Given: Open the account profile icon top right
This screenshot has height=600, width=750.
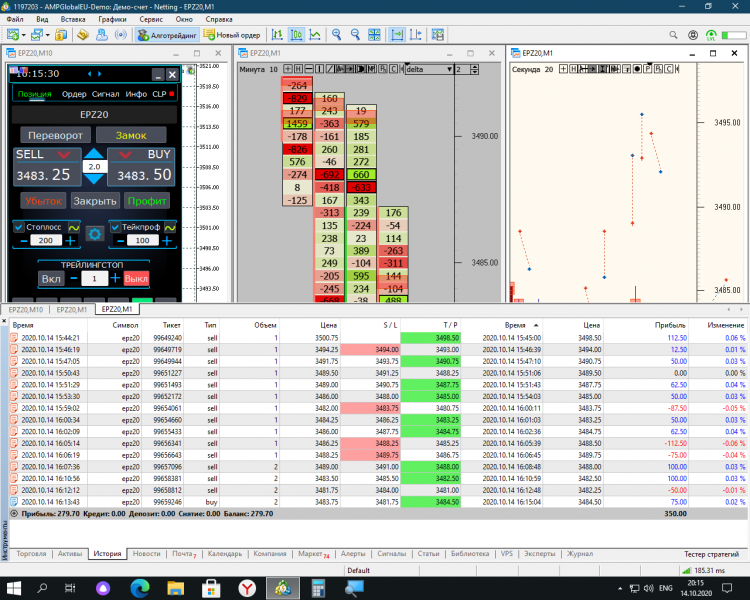Looking at the screenshot, I should [693, 35].
